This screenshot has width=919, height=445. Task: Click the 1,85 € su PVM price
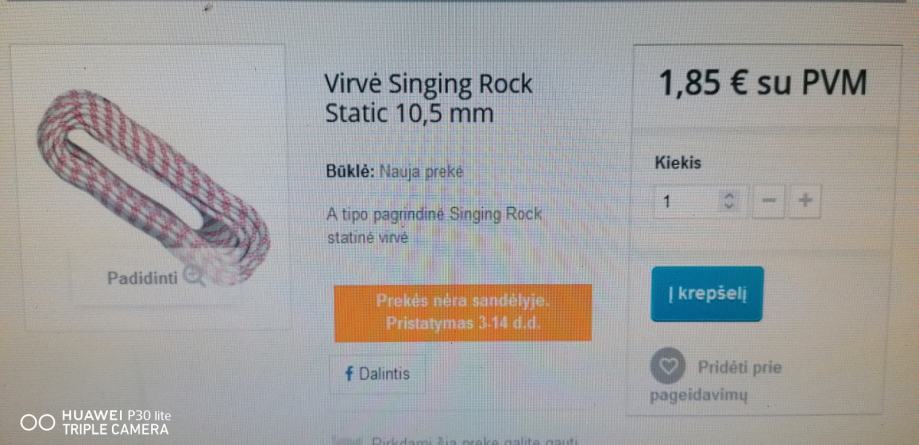click(763, 83)
